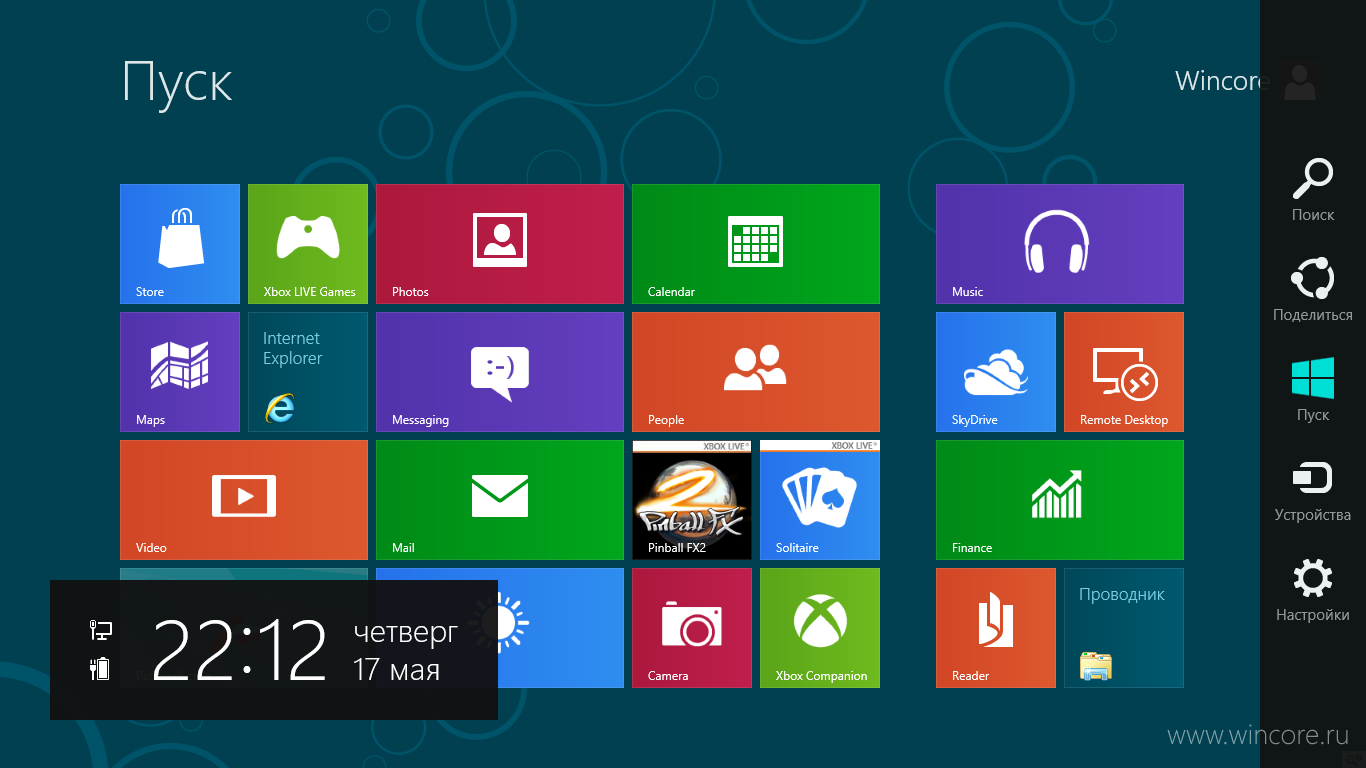Open the Проводник file explorer tile
1366x768 pixels.
pos(1124,628)
